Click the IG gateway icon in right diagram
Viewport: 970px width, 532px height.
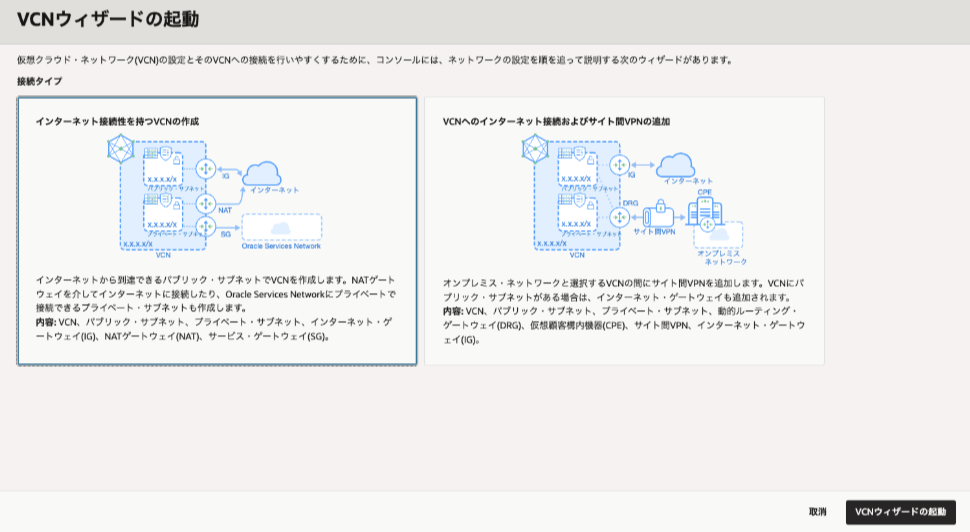pos(618,164)
